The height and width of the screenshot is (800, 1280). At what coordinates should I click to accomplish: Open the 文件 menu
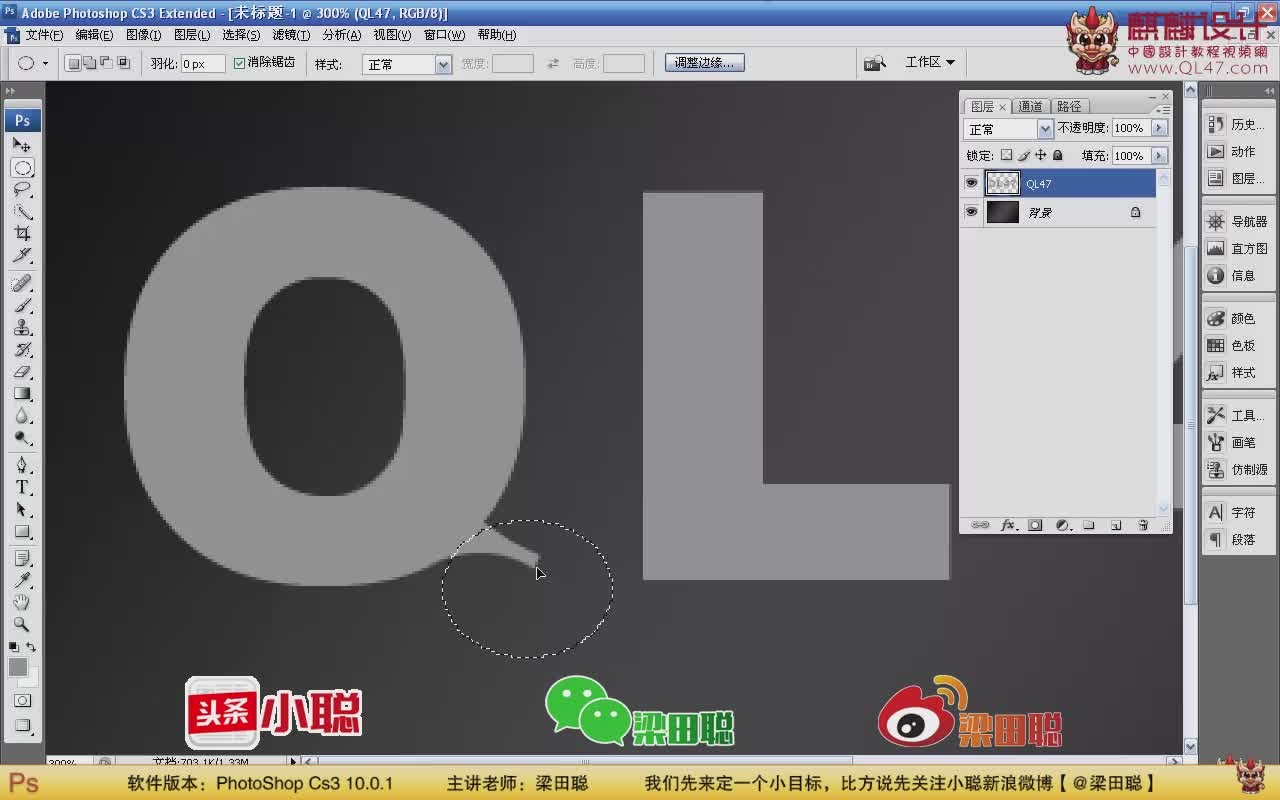click(x=44, y=35)
